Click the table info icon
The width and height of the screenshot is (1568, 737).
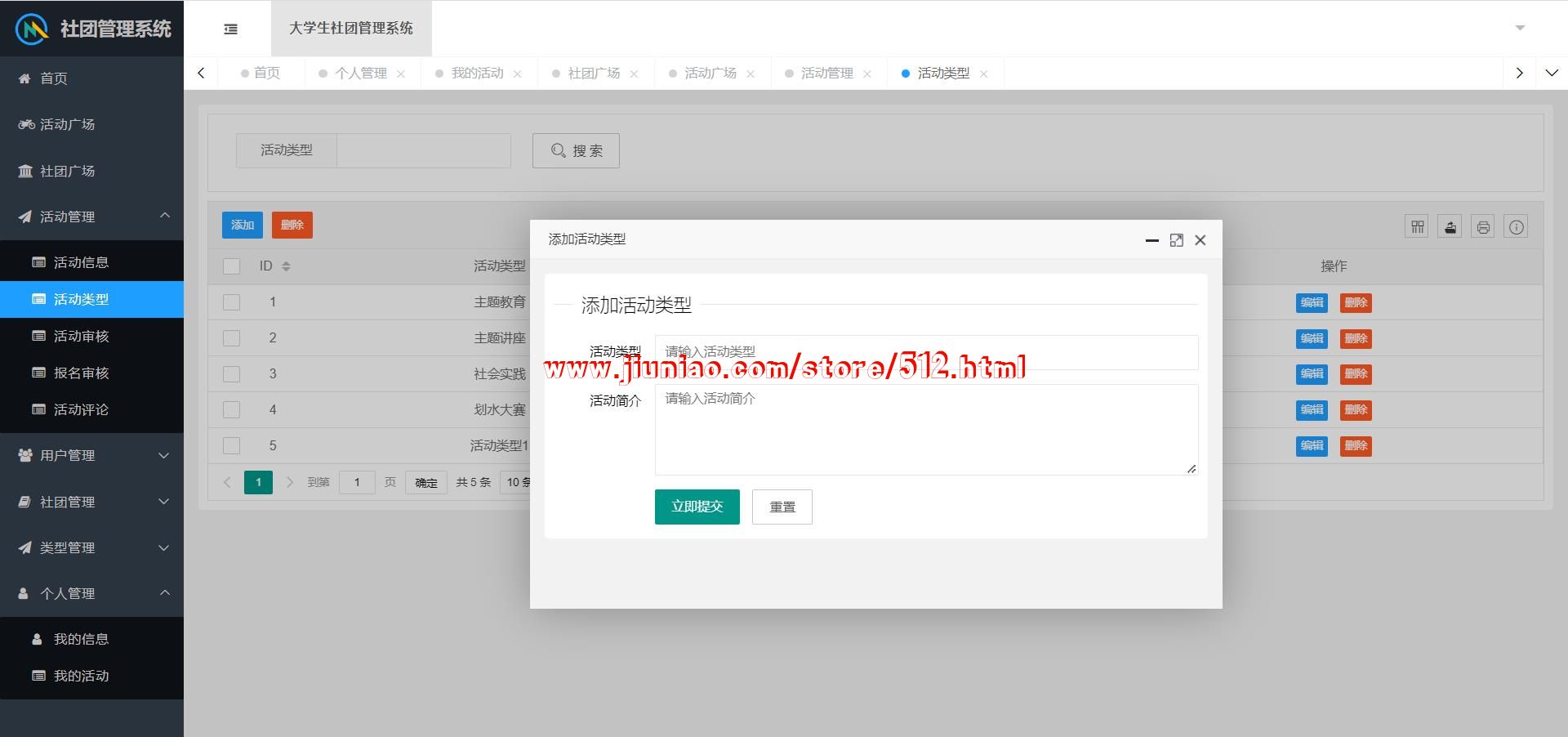pos(1516,226)
